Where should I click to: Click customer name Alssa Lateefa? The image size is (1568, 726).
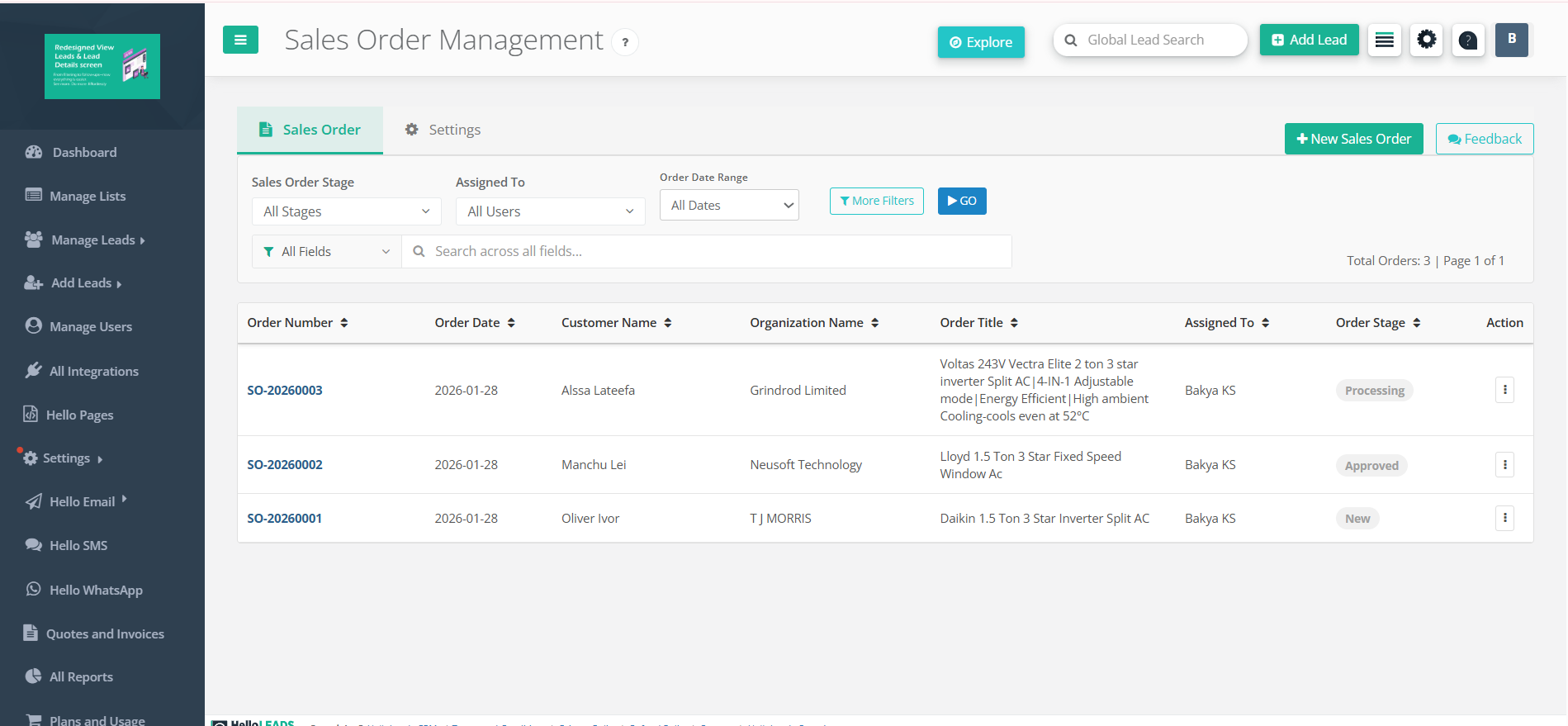click(598, 391)
